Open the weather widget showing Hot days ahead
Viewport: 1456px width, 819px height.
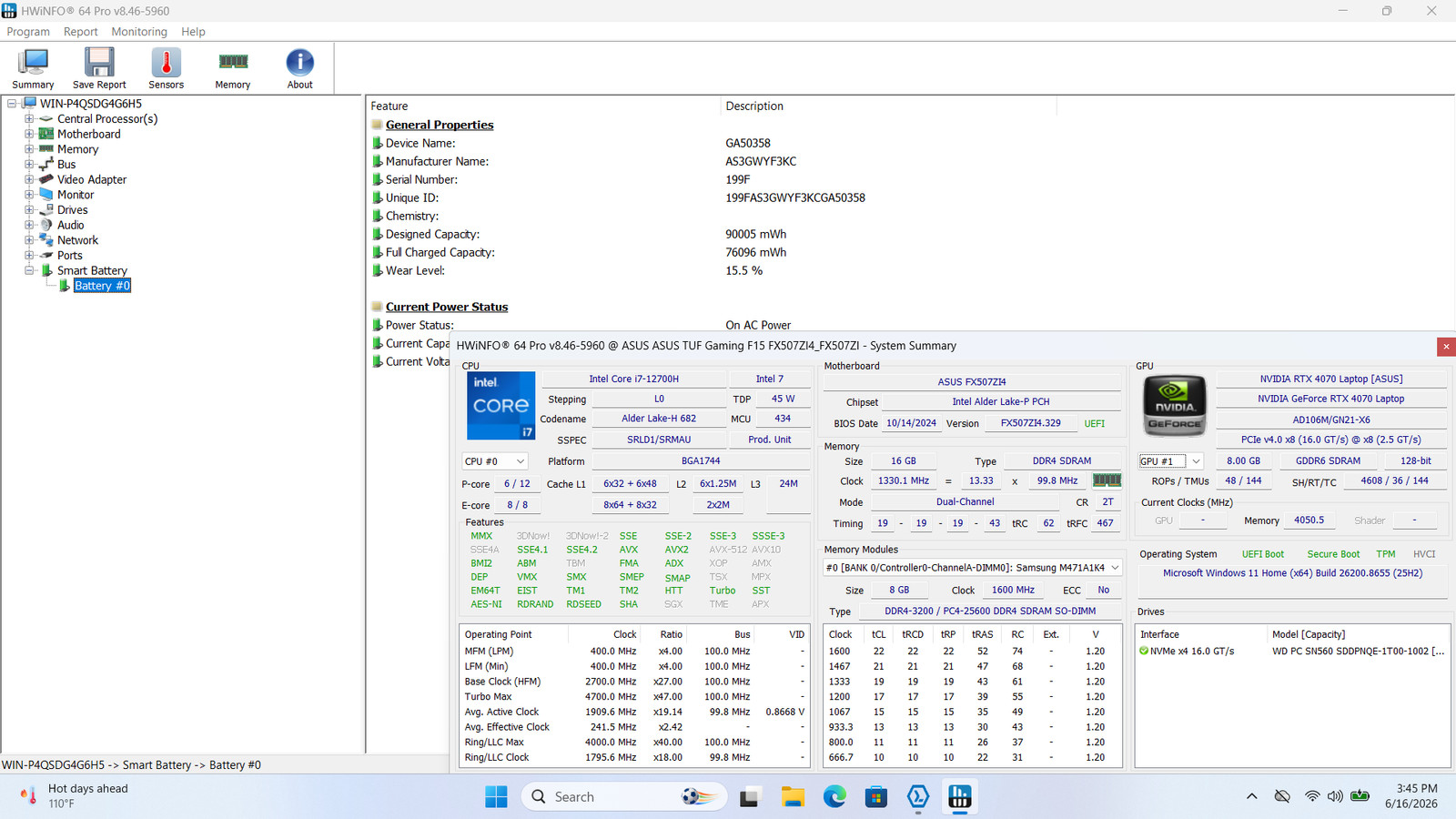click(75, 796)
